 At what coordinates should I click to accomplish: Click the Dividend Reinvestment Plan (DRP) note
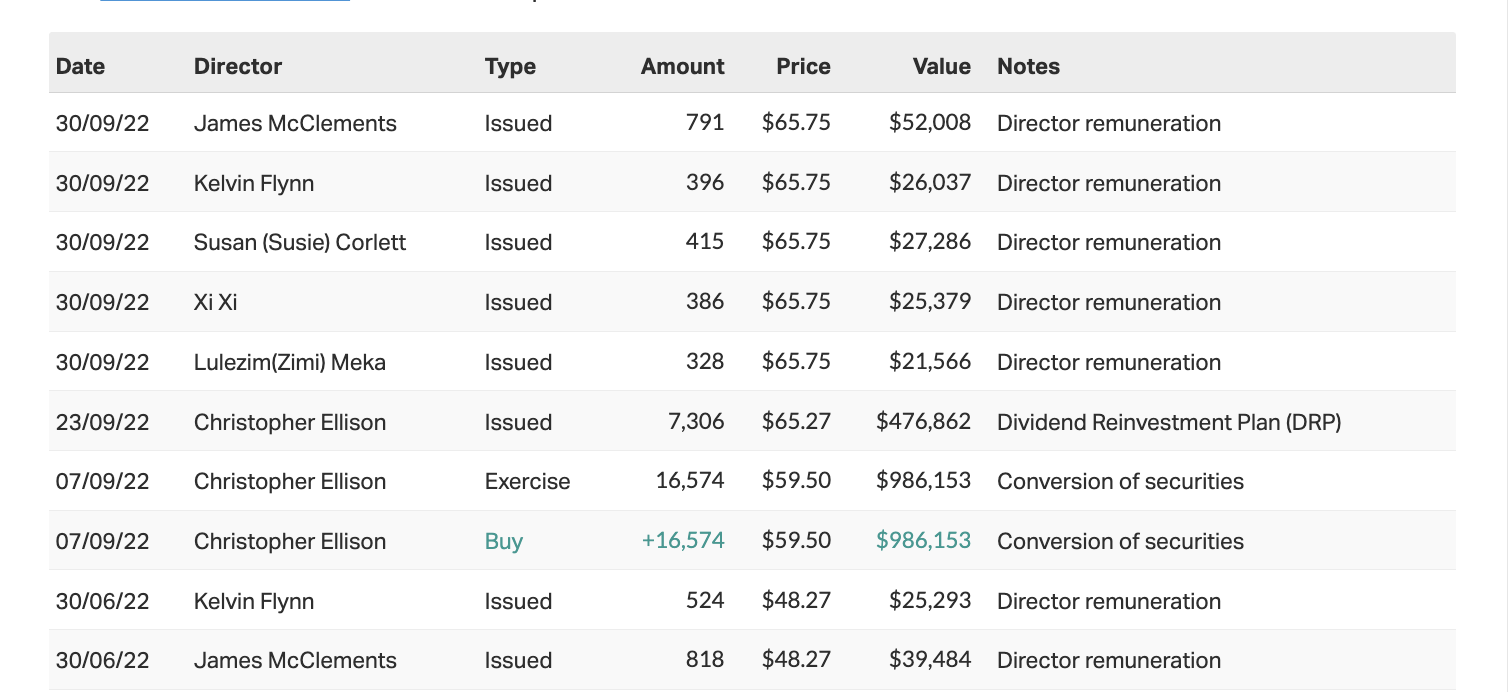click(x=1169, y=422)
